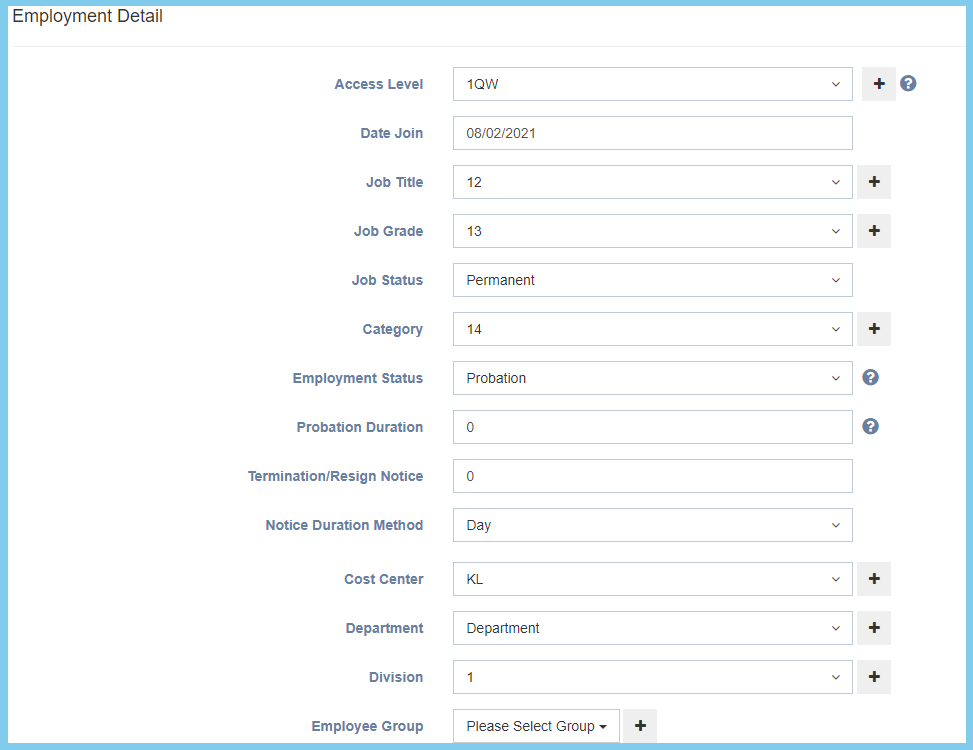Add a new Job Grade with plus icon

873,231
